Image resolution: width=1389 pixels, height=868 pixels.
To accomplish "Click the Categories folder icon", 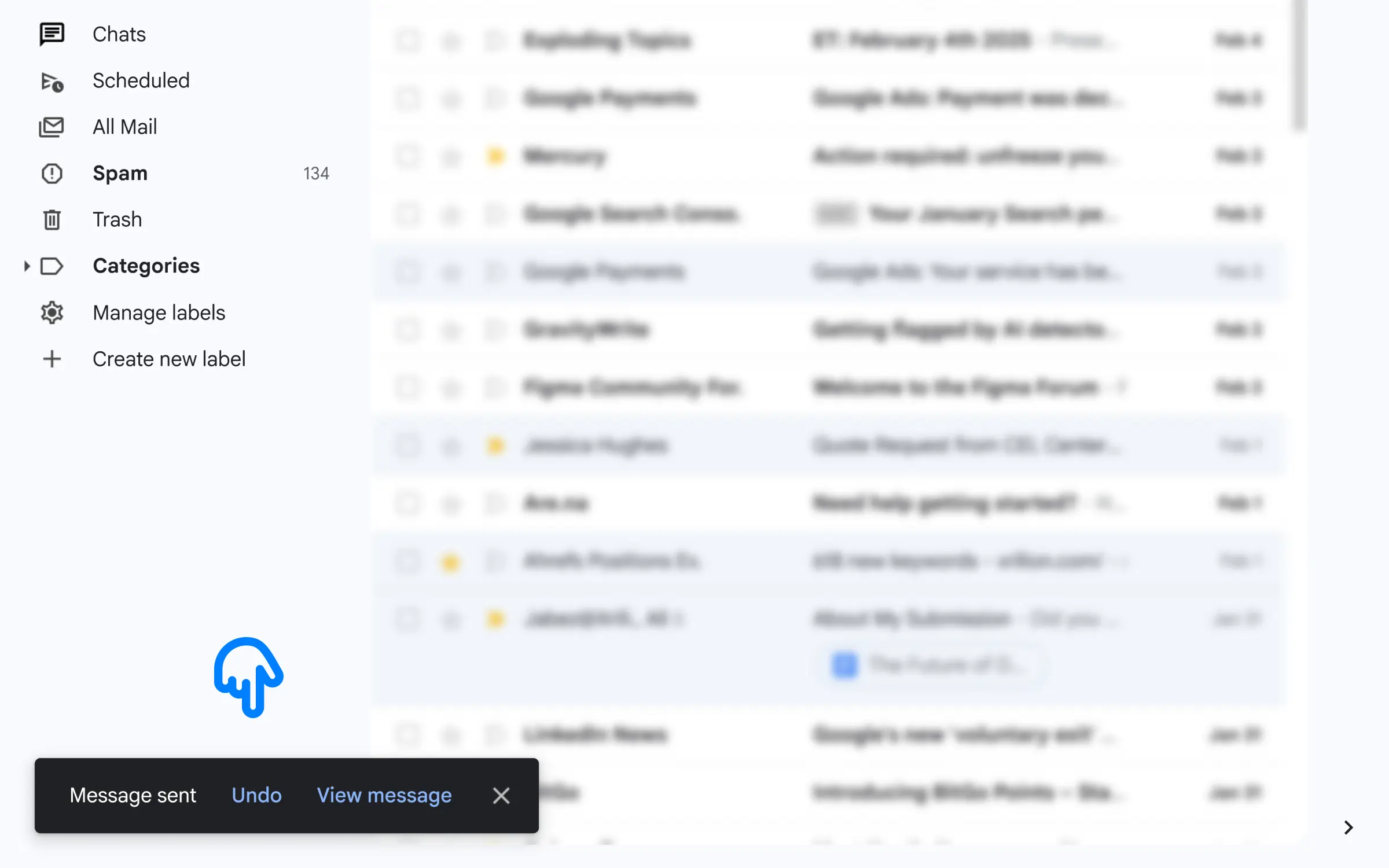I will coord(51,265).
